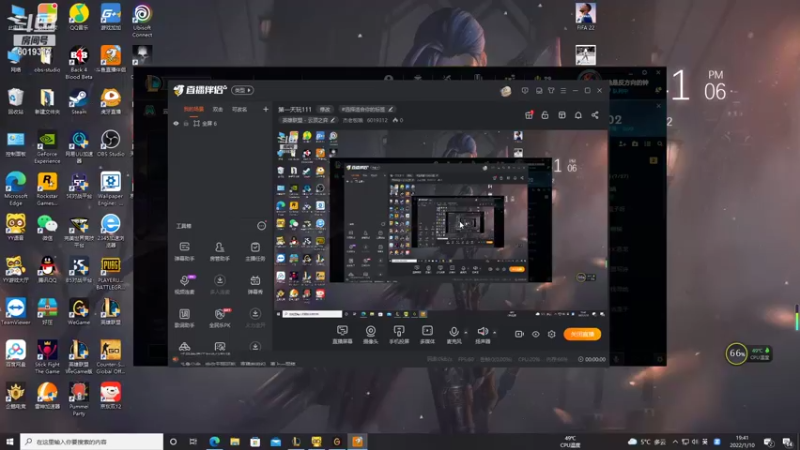Open the notification bell in stream toolbar
The image size is (800, 450).
[x=578, y=115]
